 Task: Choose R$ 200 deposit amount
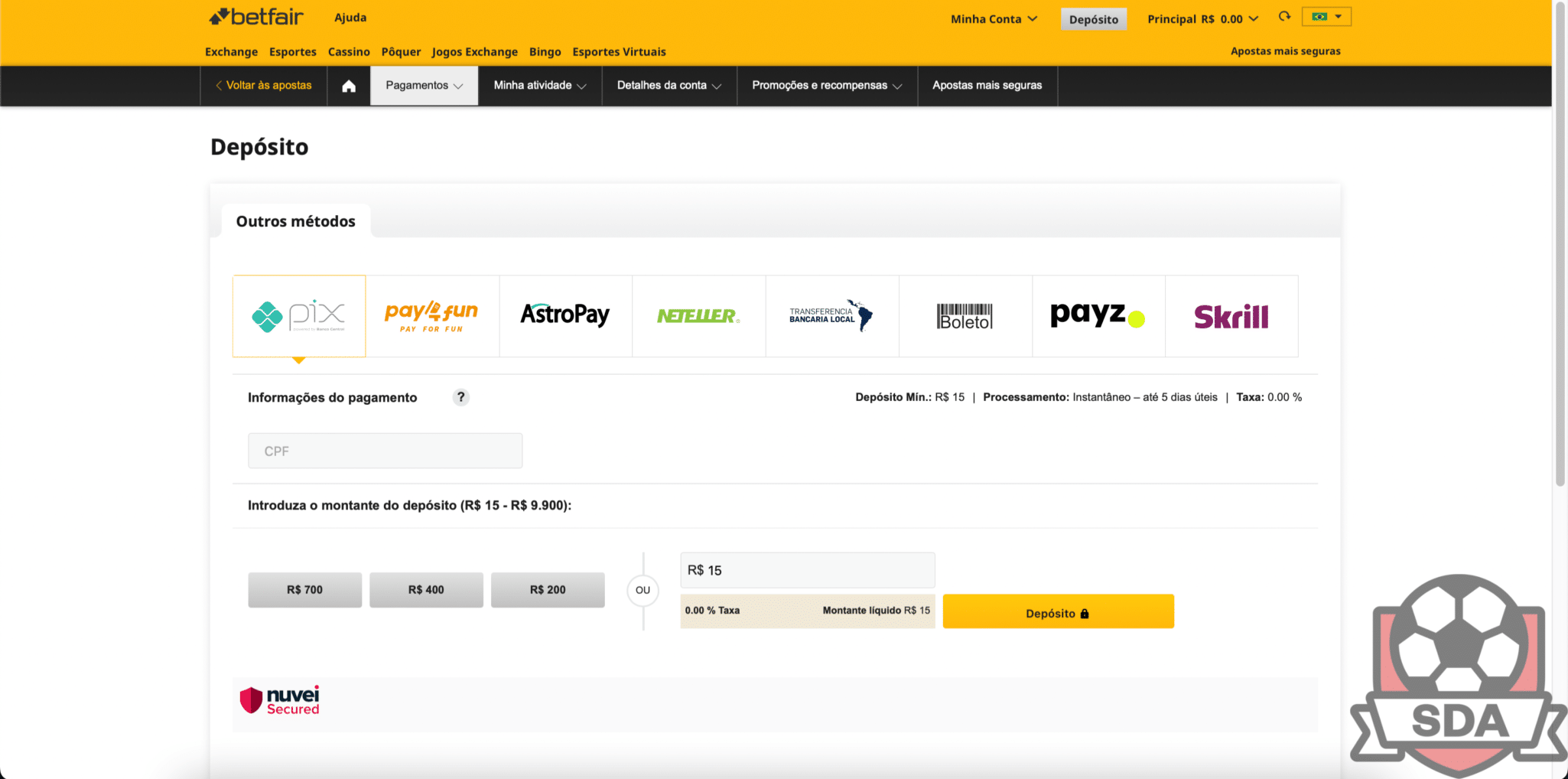548,590
